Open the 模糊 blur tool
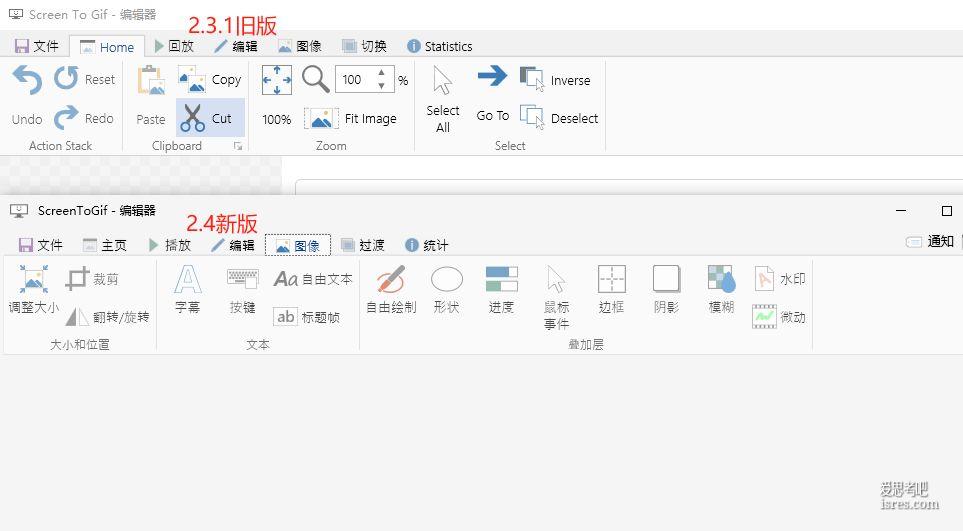The width and height of the screenshot is (963, 531). coord(722,289)
